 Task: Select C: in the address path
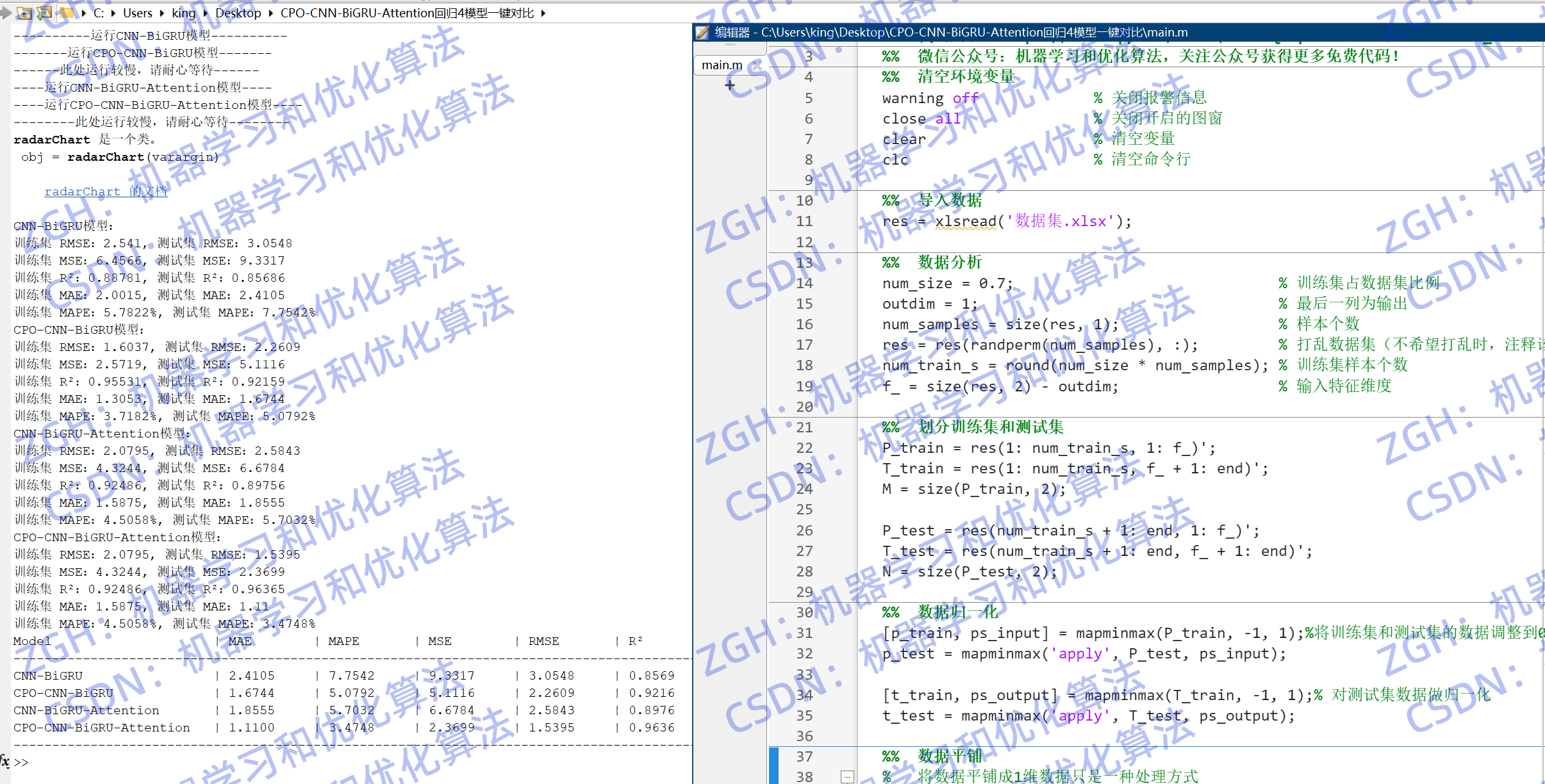point(99,13)
